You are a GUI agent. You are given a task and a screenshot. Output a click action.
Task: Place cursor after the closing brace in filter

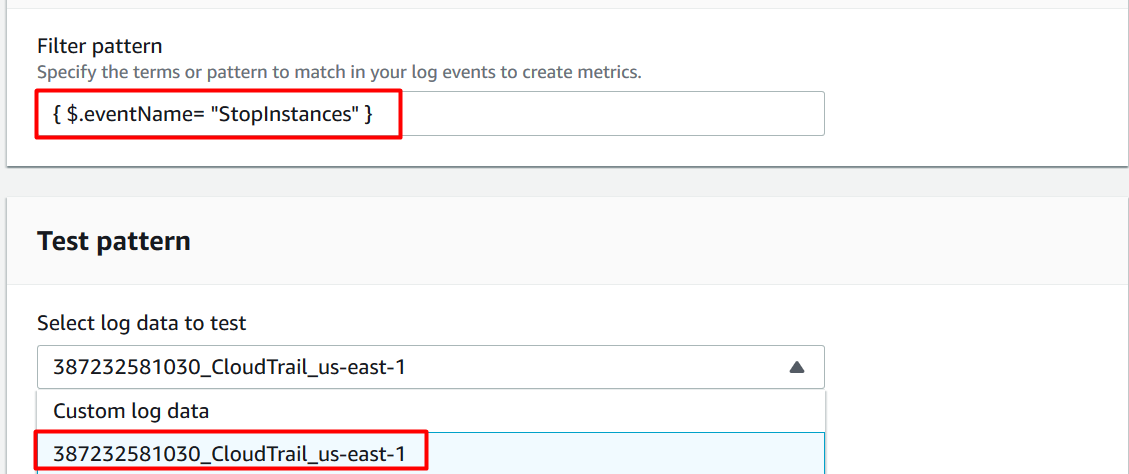pyautogui.click(x=374, y=114)
